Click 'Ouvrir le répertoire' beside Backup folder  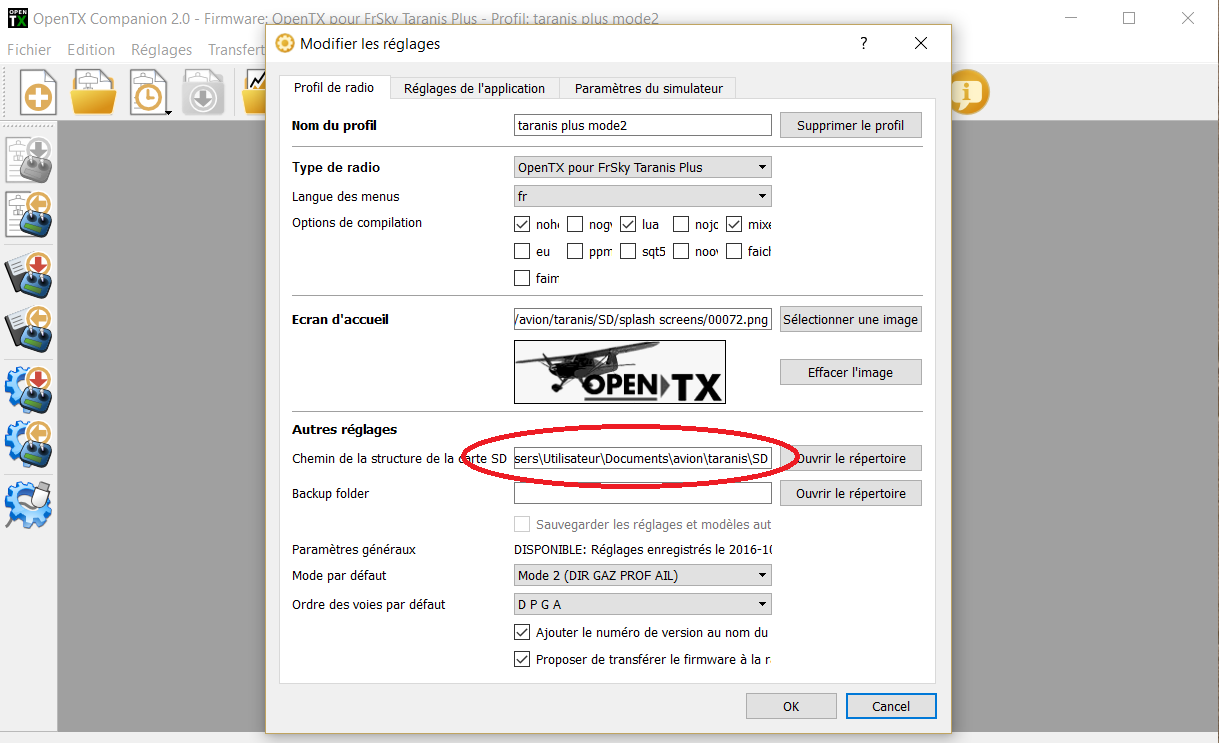pyautogui.click(x=851, y=493)
